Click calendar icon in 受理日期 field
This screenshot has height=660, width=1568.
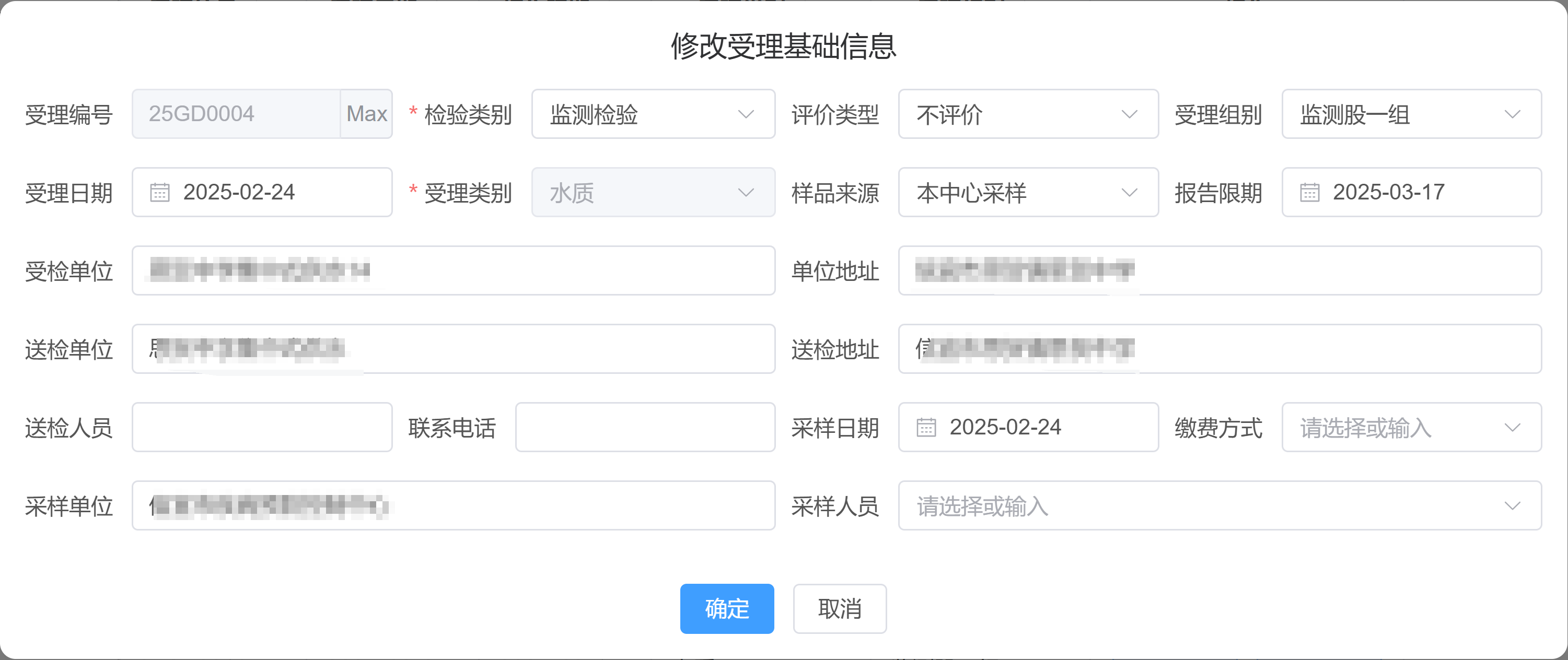159,192
